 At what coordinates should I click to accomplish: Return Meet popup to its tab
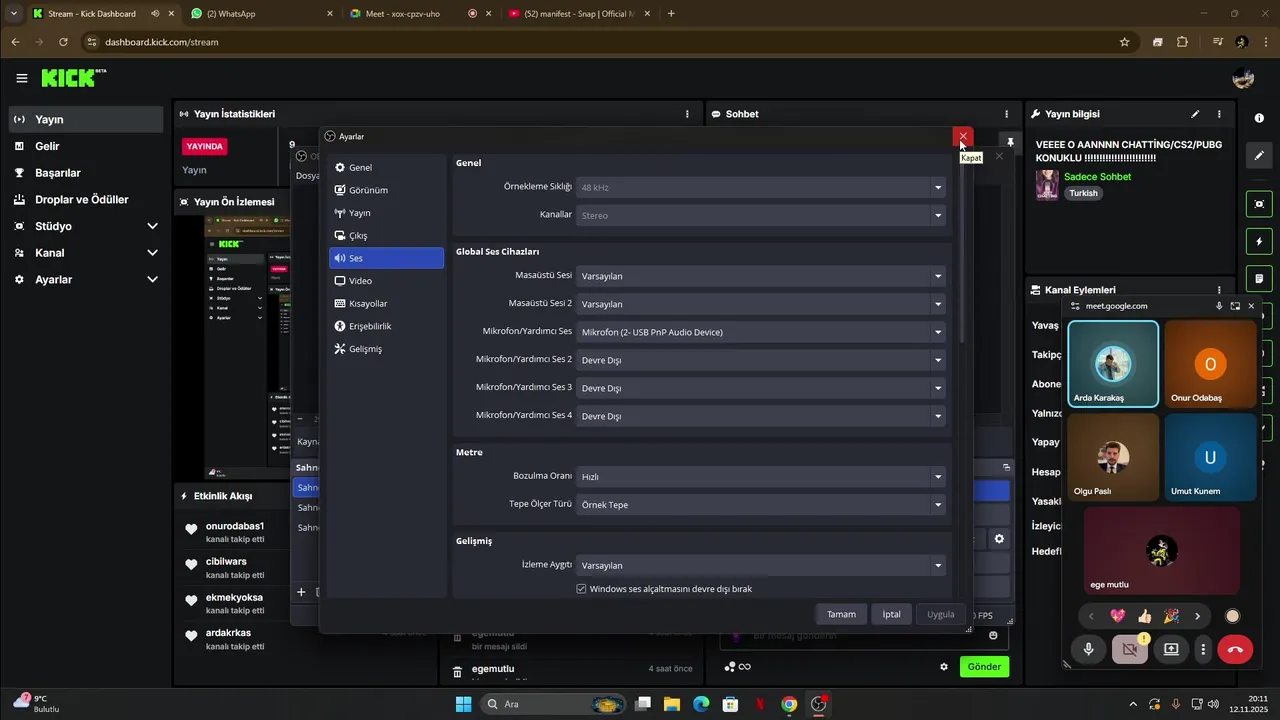1235,306
